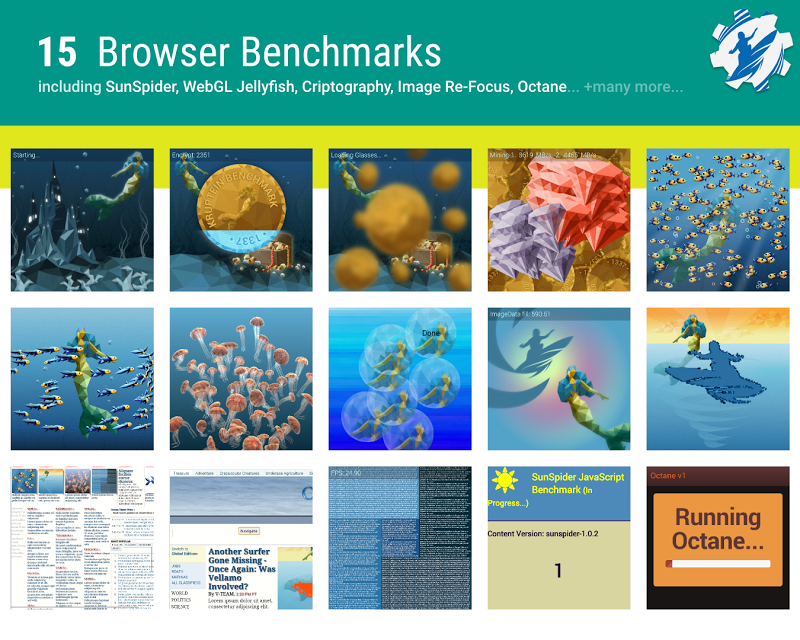Open the dense yellow fish swarm thumbnail
This screenshot has height=640, width=800.
tap(718, 220)
